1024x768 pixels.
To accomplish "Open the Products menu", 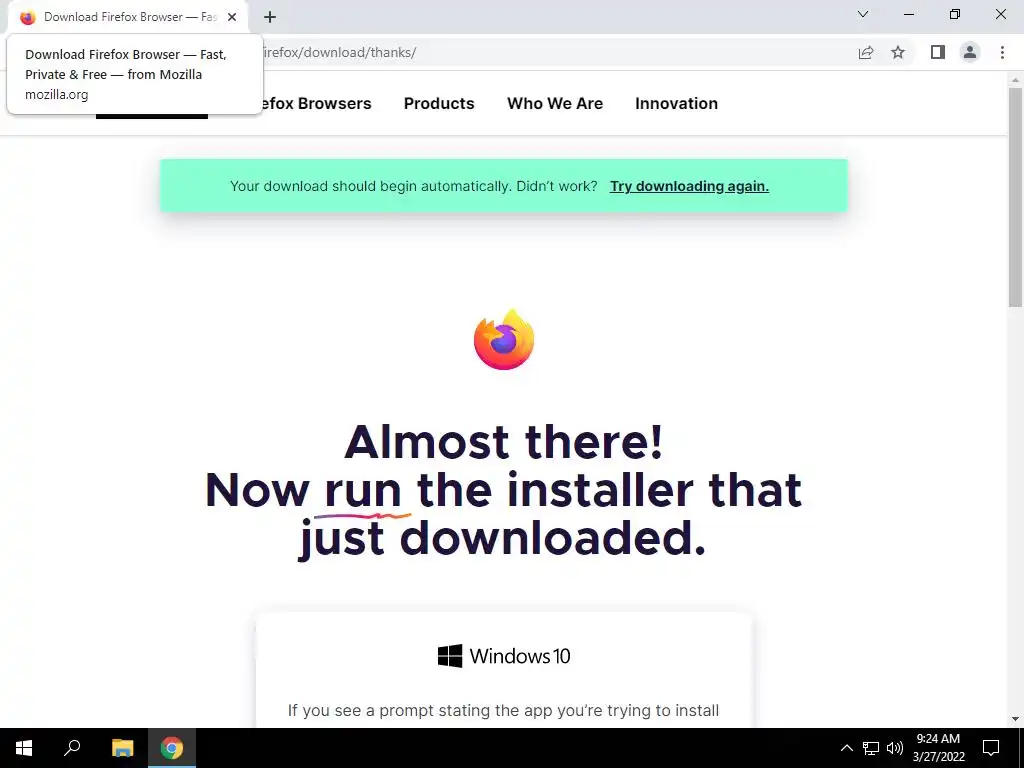I will (x=439, y=103).
